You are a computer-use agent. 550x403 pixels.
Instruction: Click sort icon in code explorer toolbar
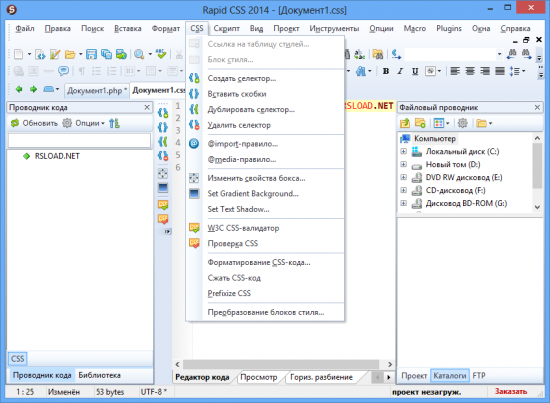point(114,123)
